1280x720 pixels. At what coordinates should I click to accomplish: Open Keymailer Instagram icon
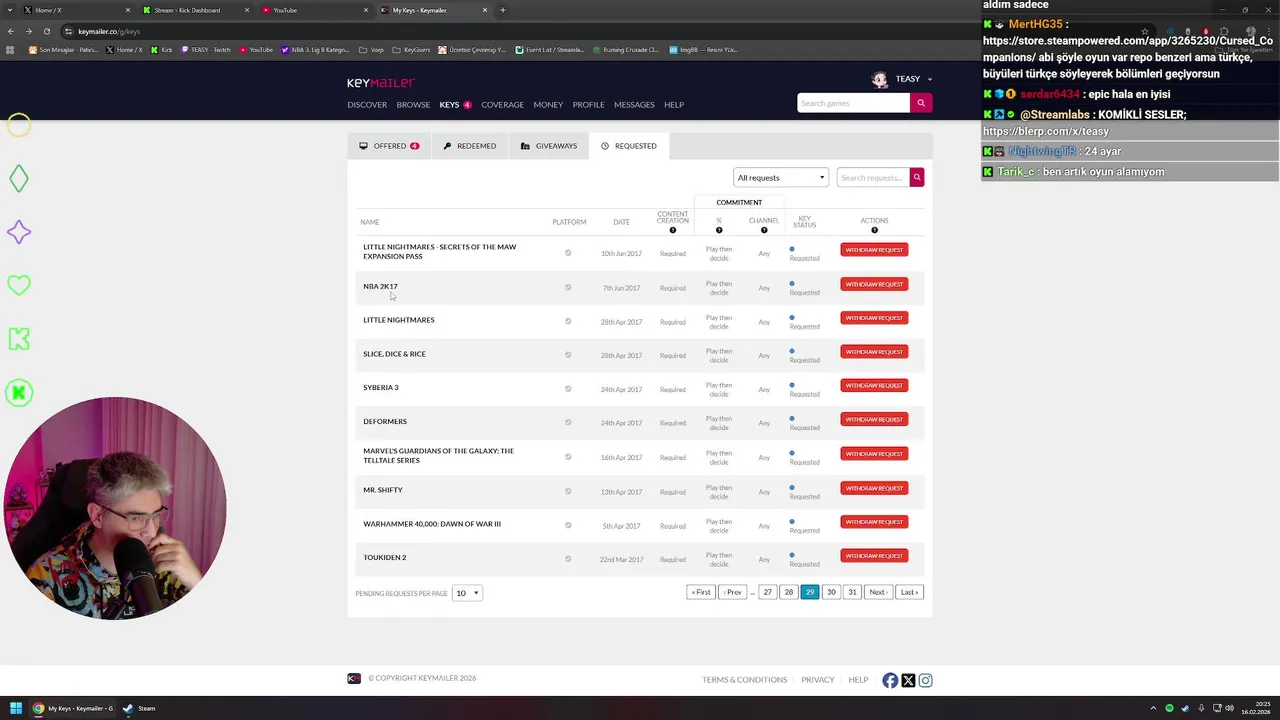click(926, 680)
